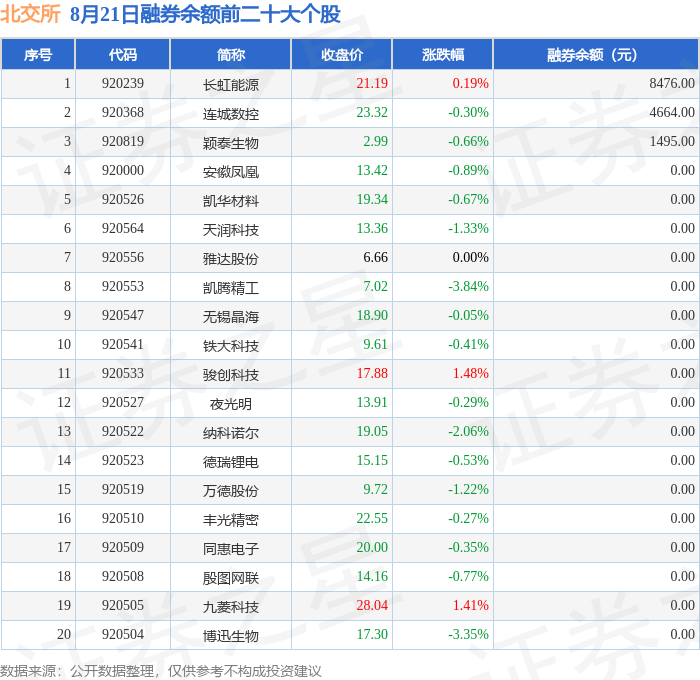Screen dimensions: 700x680
Task: Click the 融券余额(元) column header
Action: [x=596, y=54]
